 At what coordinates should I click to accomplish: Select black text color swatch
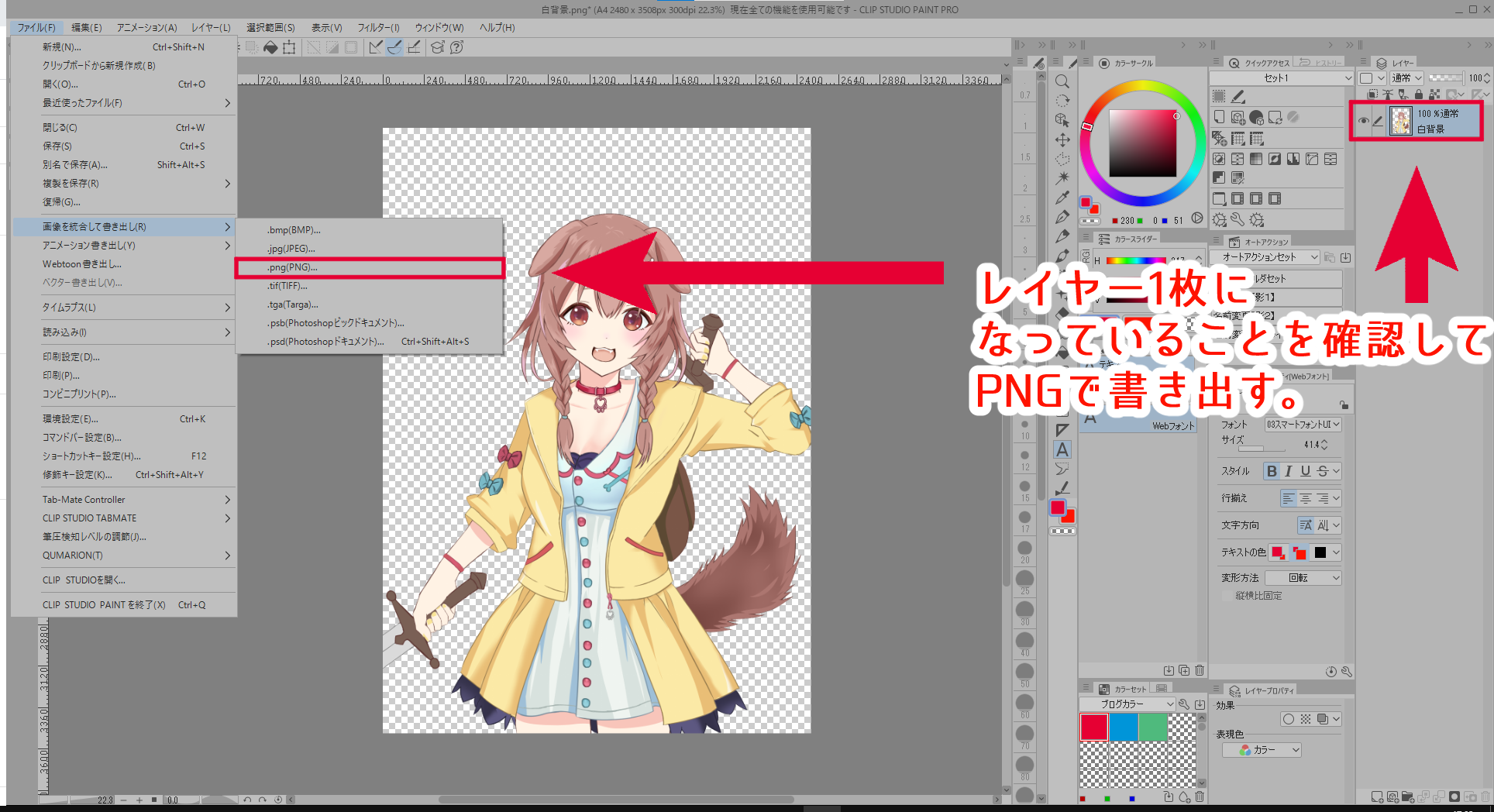[1320, 552]
